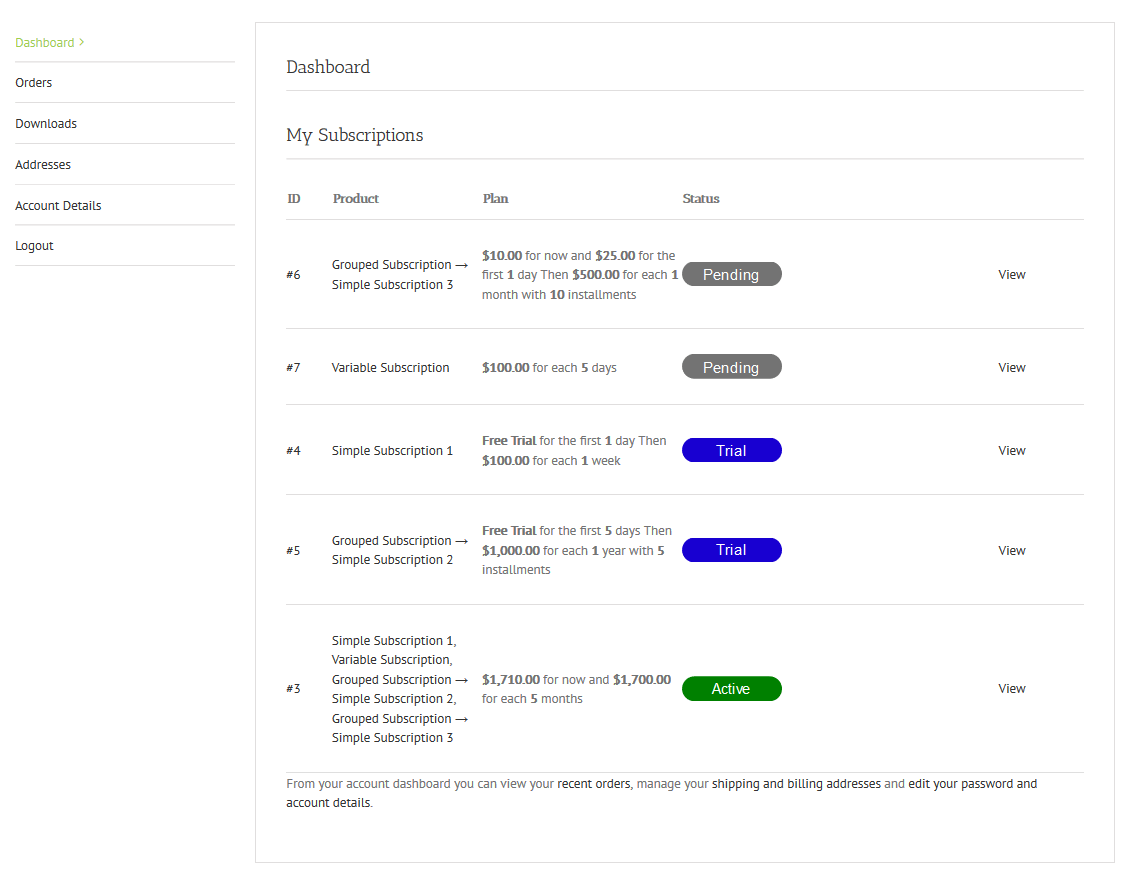Click Simple Subscription 1 product in row #4

point(392,450)
